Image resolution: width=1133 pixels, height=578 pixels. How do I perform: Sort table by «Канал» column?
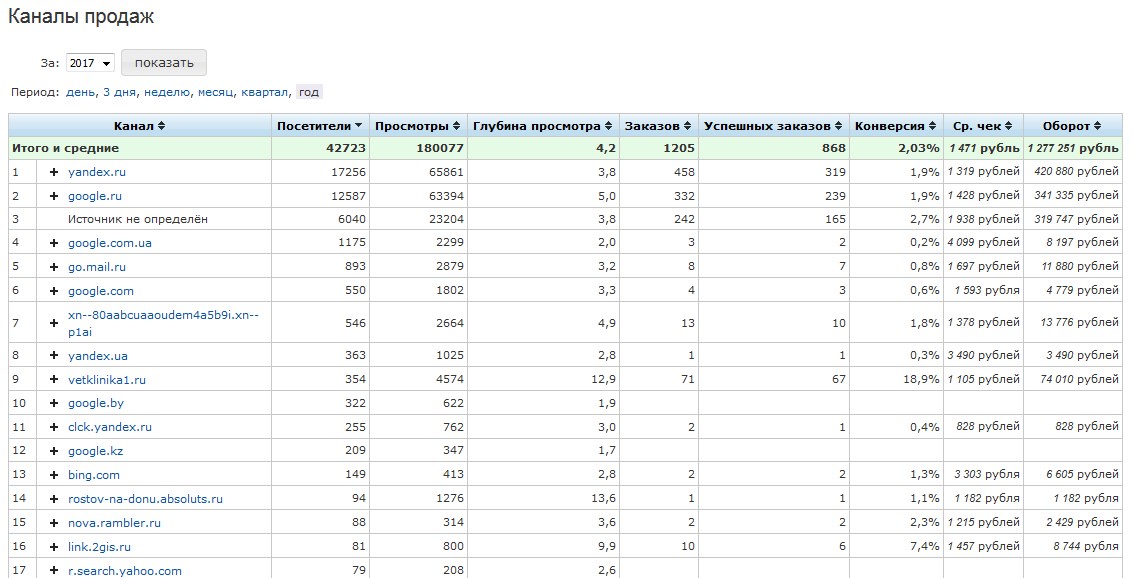tap(139, 126)
